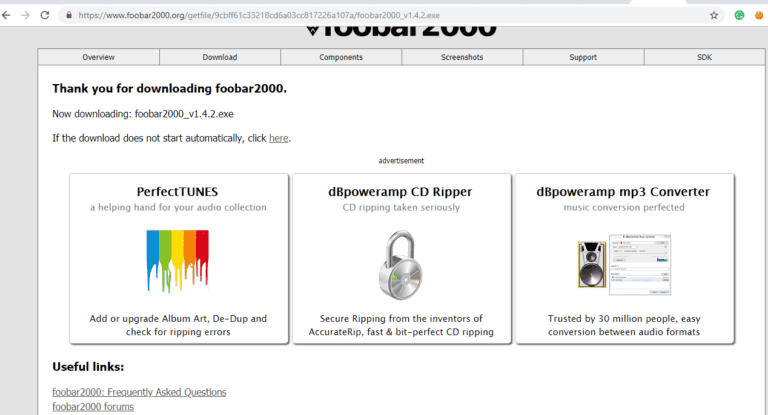The height and width of the screenshot is (415, 768).
Task: Open the Overview tab
Action: click(x=98, y=57)
